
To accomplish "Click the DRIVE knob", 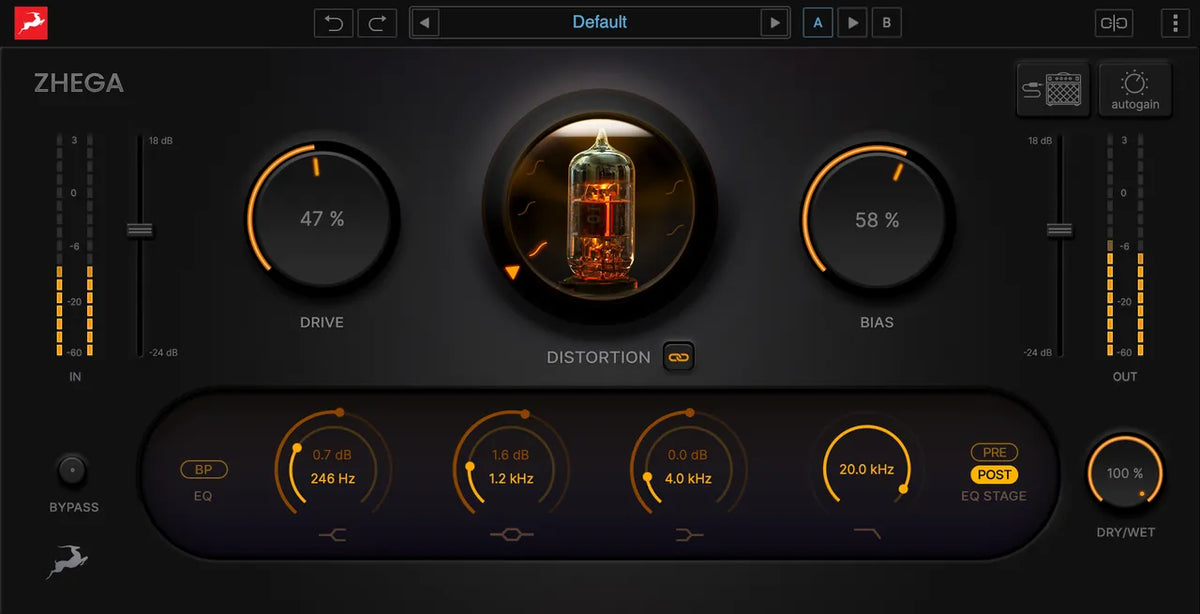I will click(x=321, y=216).
